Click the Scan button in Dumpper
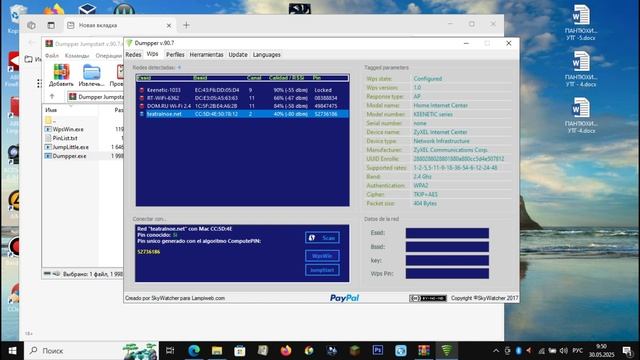Screen dimensions: 640x360 click(x=322, y=238)
